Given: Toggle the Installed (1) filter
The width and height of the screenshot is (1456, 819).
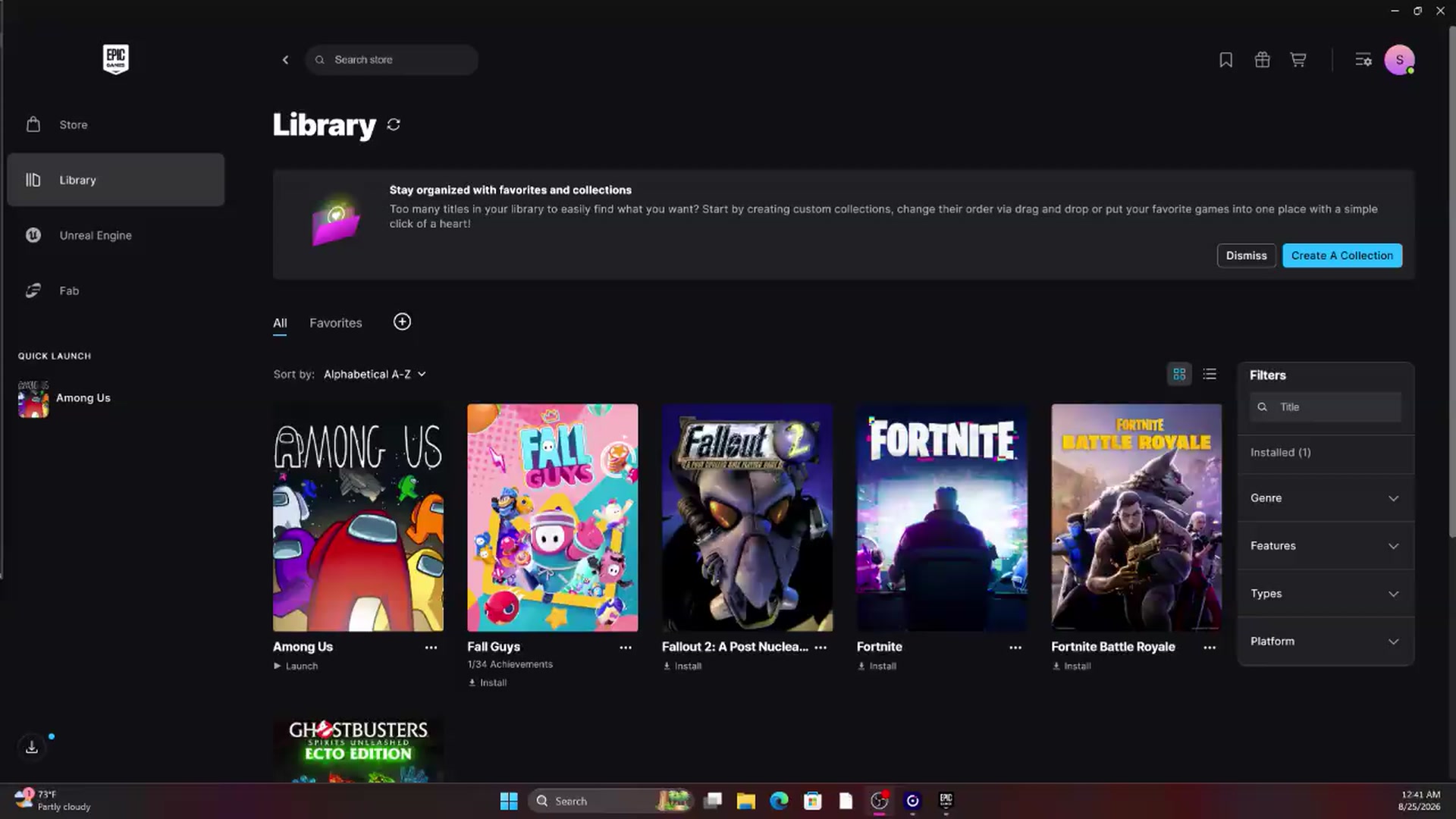Looking at the screenshot, I should pyautogui.click(x=1326, y=453).
